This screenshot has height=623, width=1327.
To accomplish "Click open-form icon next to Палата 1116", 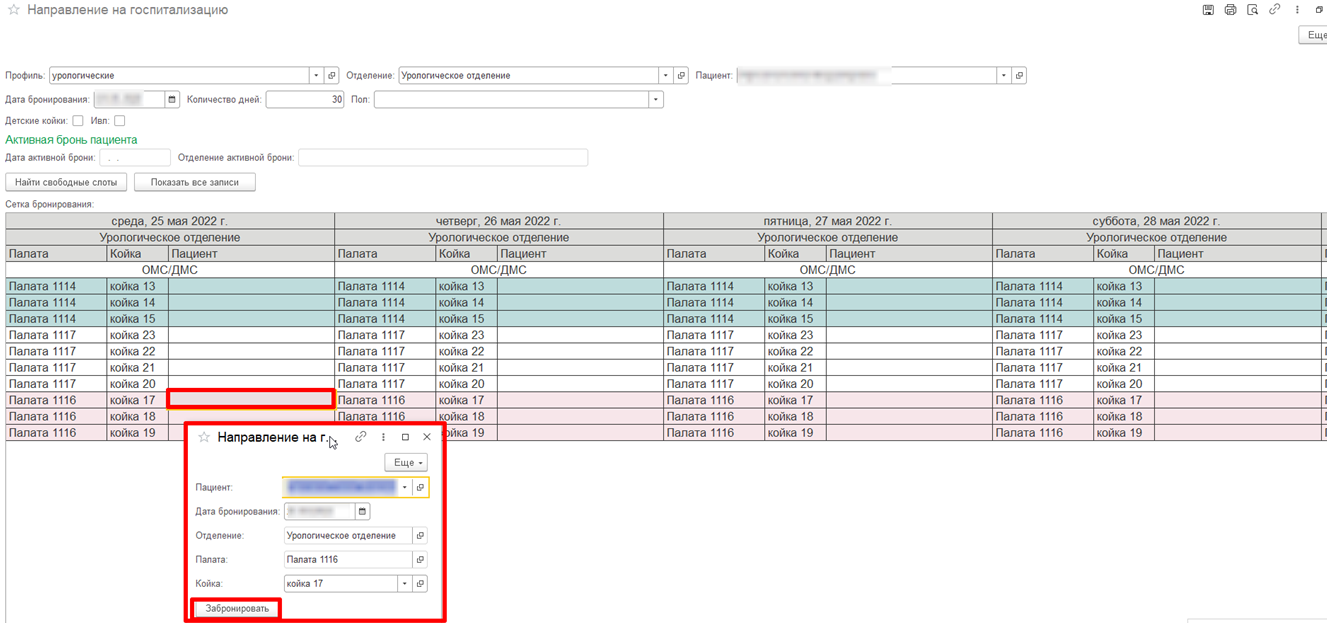I will 420,560.
